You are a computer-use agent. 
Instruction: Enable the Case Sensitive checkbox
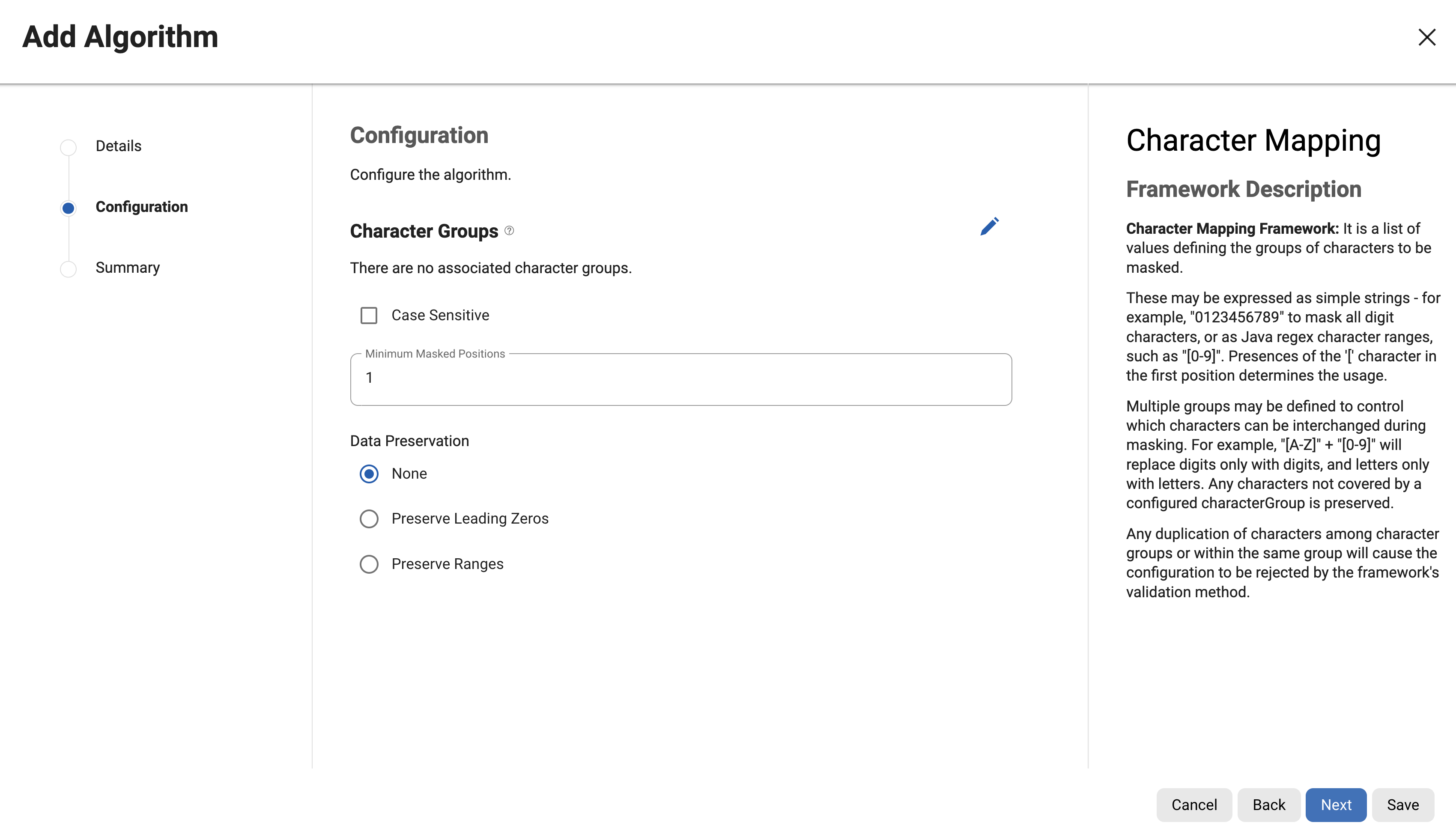(369, 315)
